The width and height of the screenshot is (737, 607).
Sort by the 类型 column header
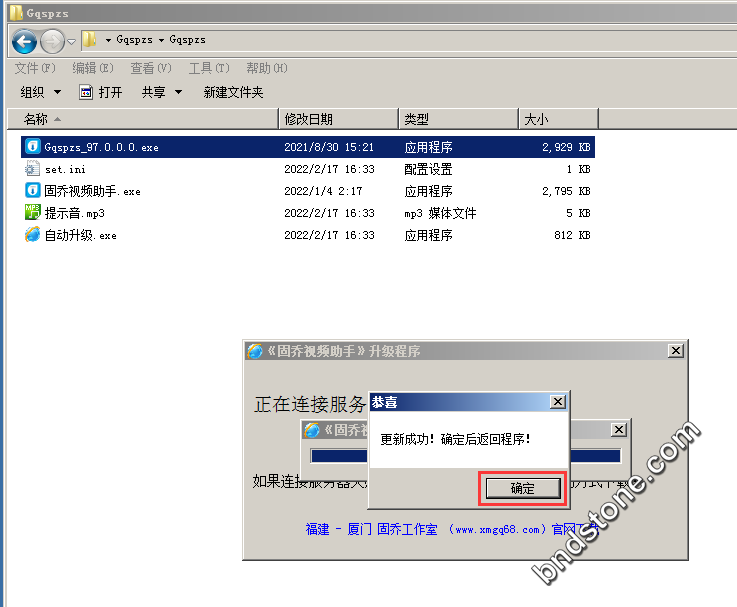tap(459, 119)
